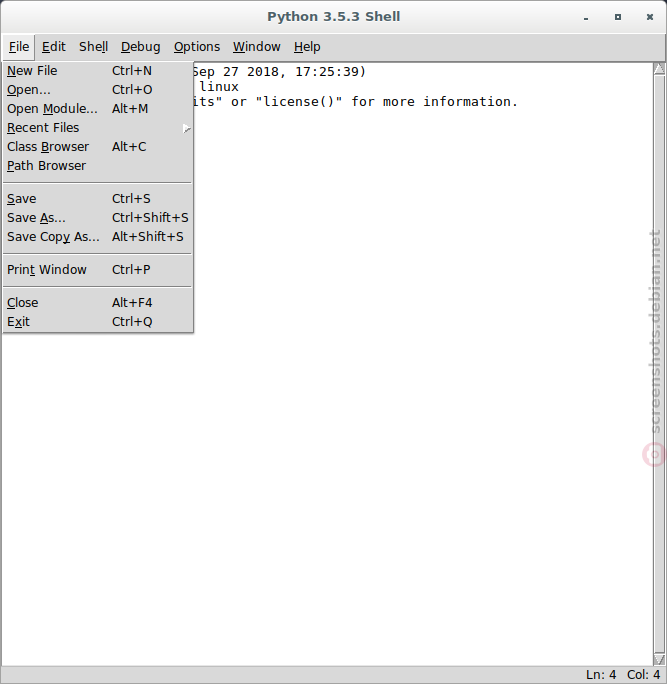
Task: Select the Open... menu entry
Action: (x=98, y=90)
